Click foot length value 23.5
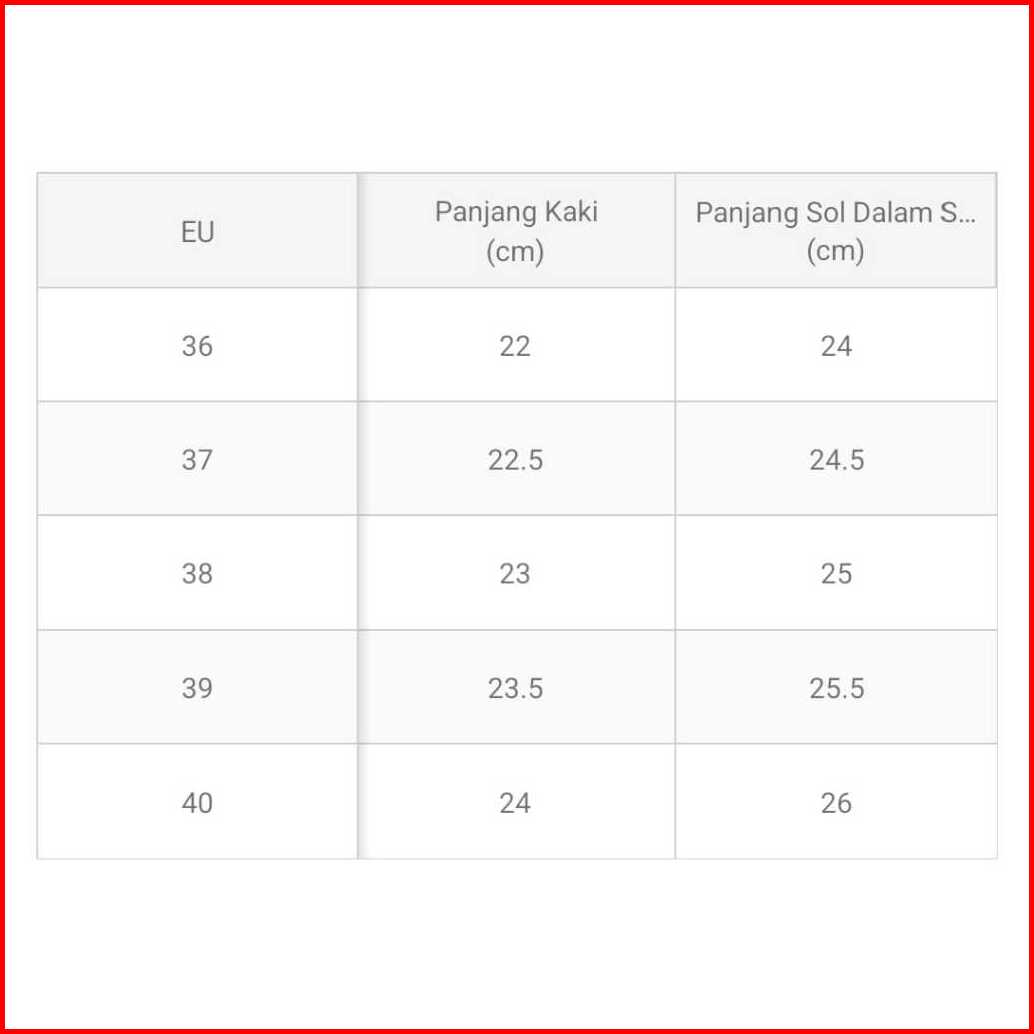This screenshot has height=1034, width=1034. coord(515,688)
